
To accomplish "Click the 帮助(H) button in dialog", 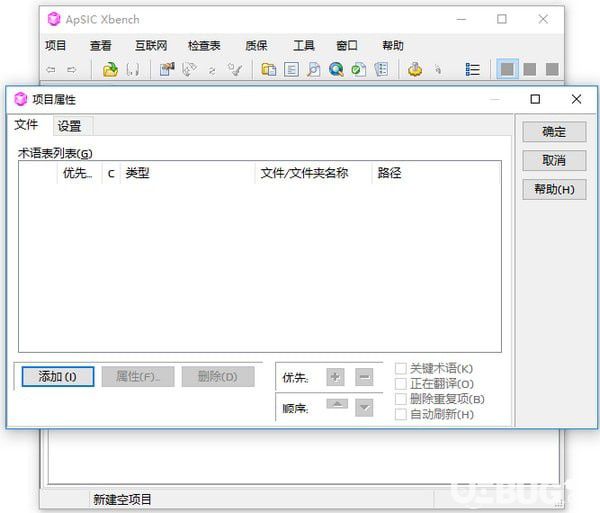I will (x=554, y=189).
